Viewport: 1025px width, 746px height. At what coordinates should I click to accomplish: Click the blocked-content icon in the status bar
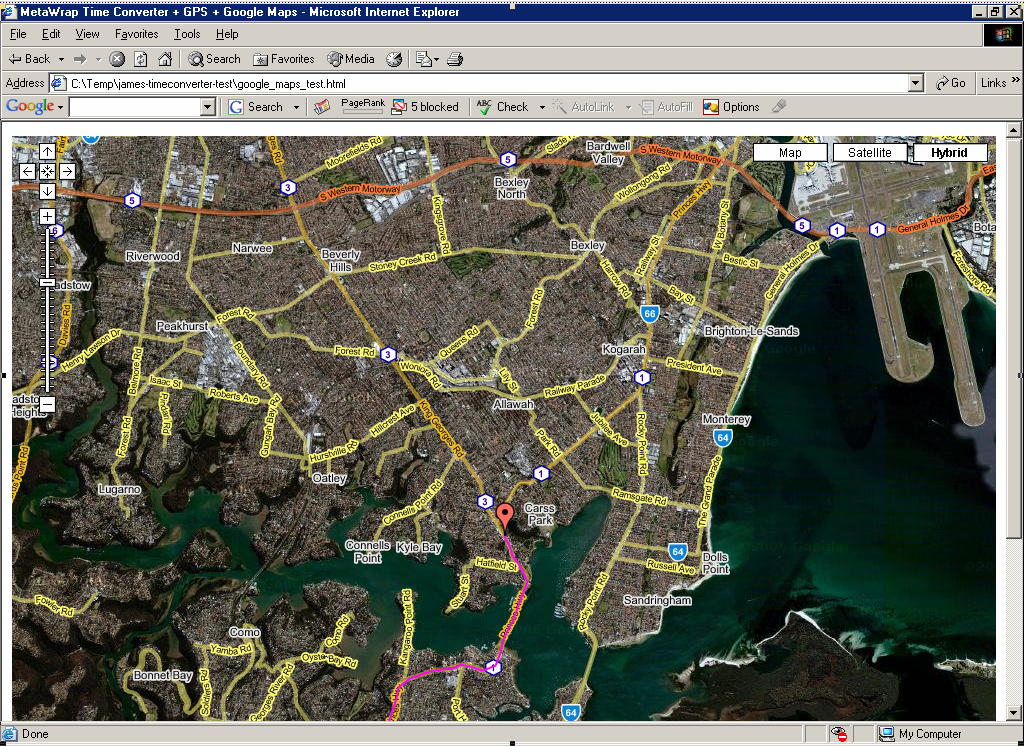coord(839,734)
